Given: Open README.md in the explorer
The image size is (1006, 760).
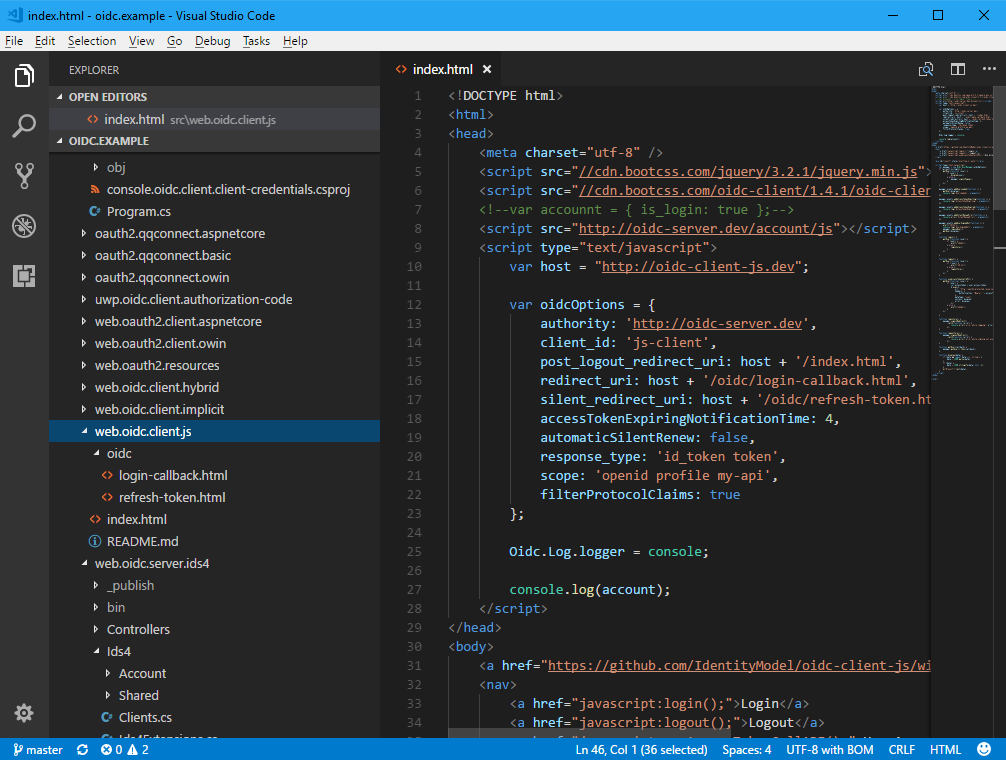Looking at the screenshot, I should [214, 541].
